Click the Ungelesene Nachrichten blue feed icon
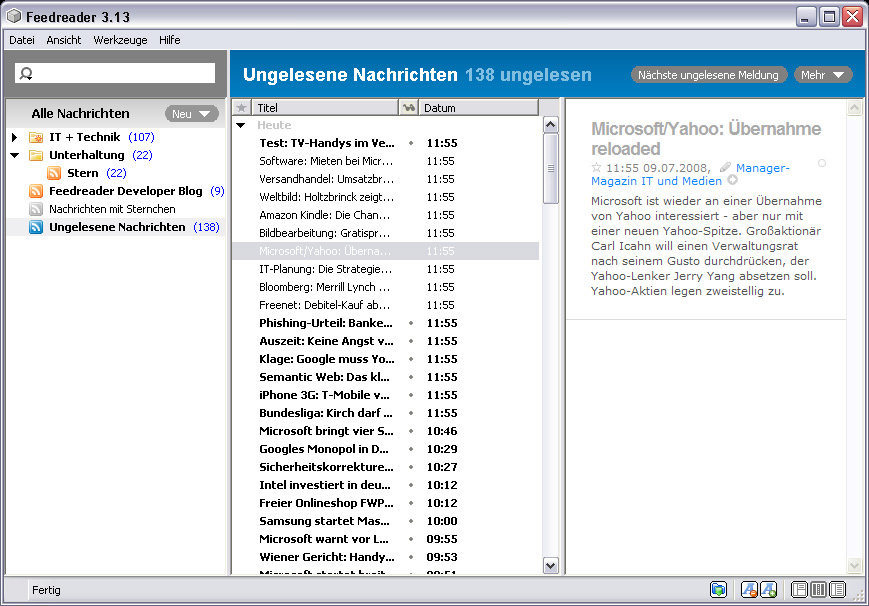This screenshot has height=606, width=869. click(36, 227)
